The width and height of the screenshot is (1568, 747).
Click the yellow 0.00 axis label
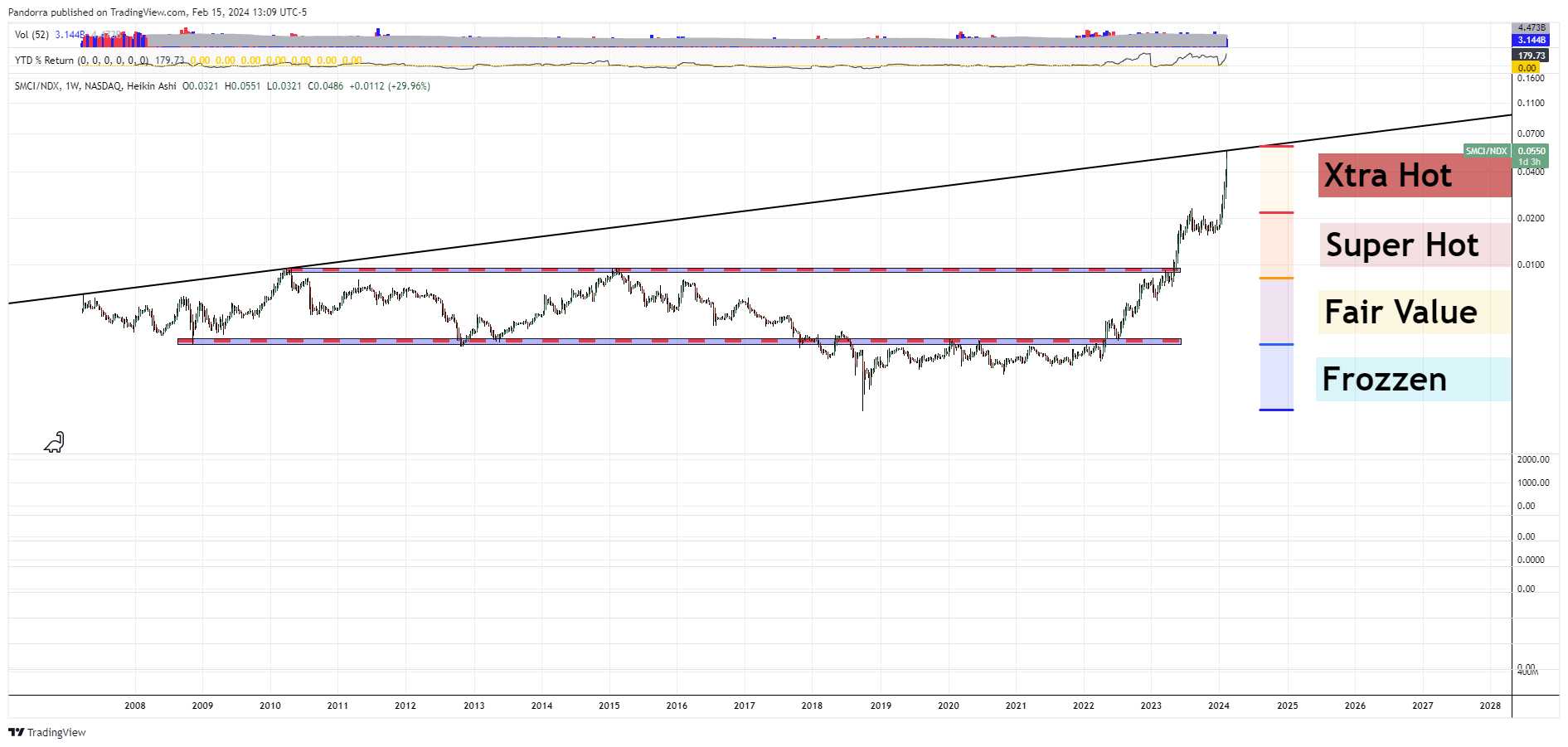[x=1527, y=68]
